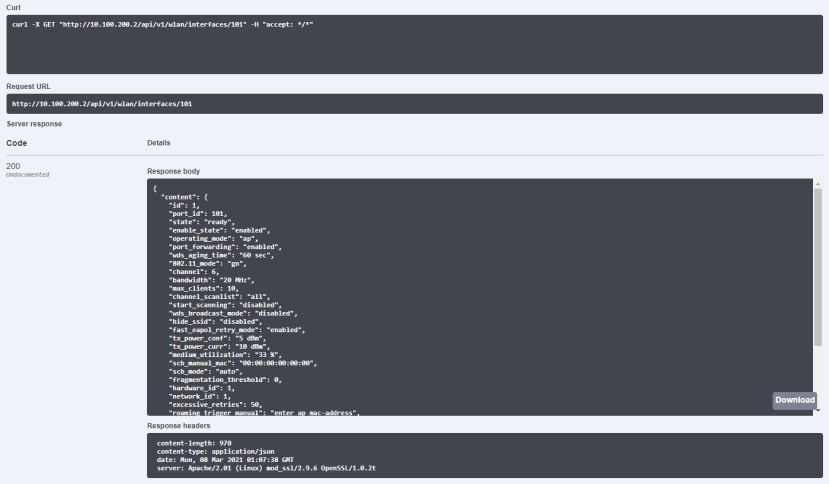Click the "tx_power_conf": "5 dBm" line
829x484 pixels.
pyautogui.click(x=217, y=338)
